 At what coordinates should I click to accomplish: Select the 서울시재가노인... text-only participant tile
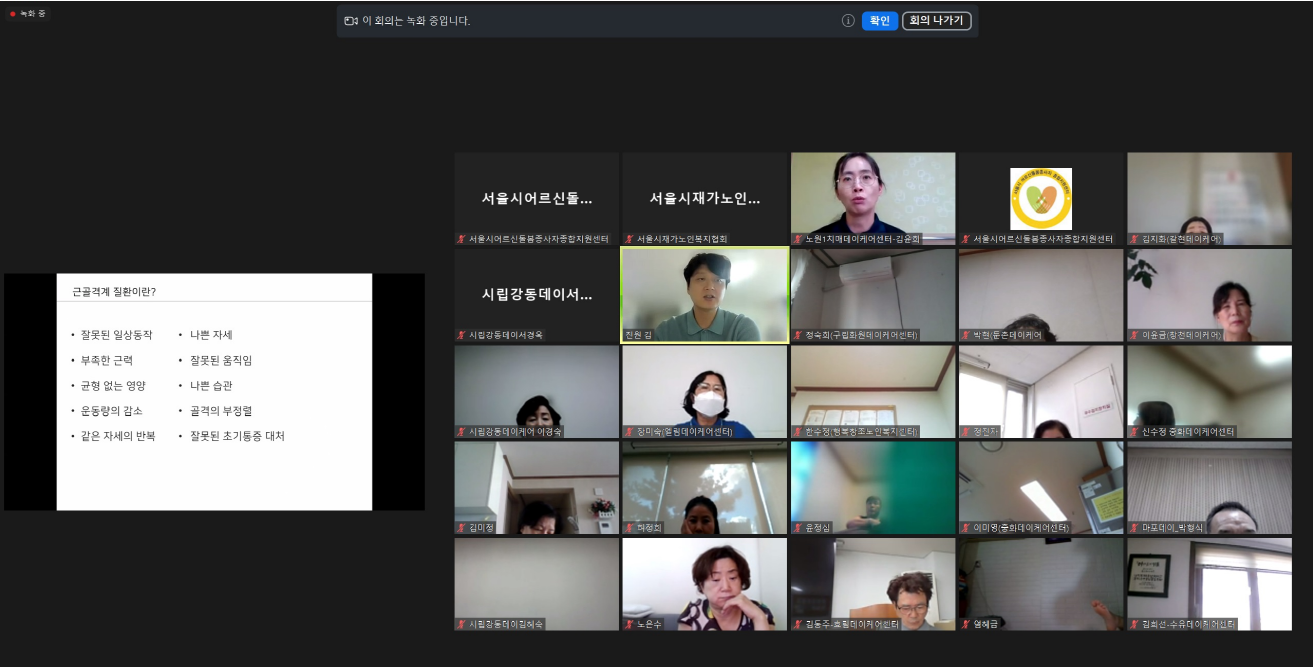(704, 197)
